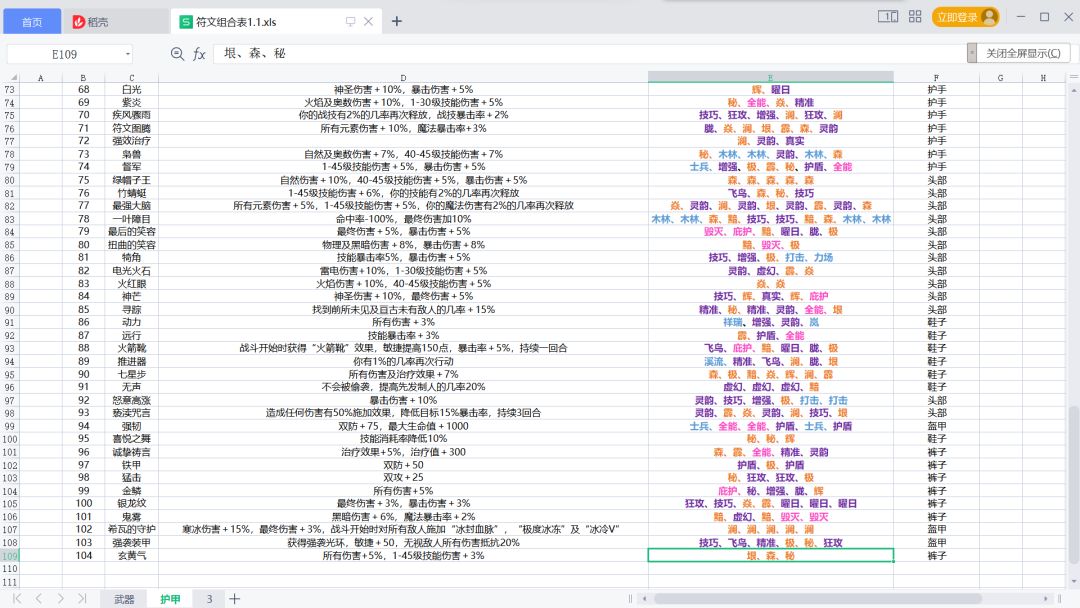Select cell containing 疾风骤雨
The image size is (1080, 608).
[x=132, y=115]
